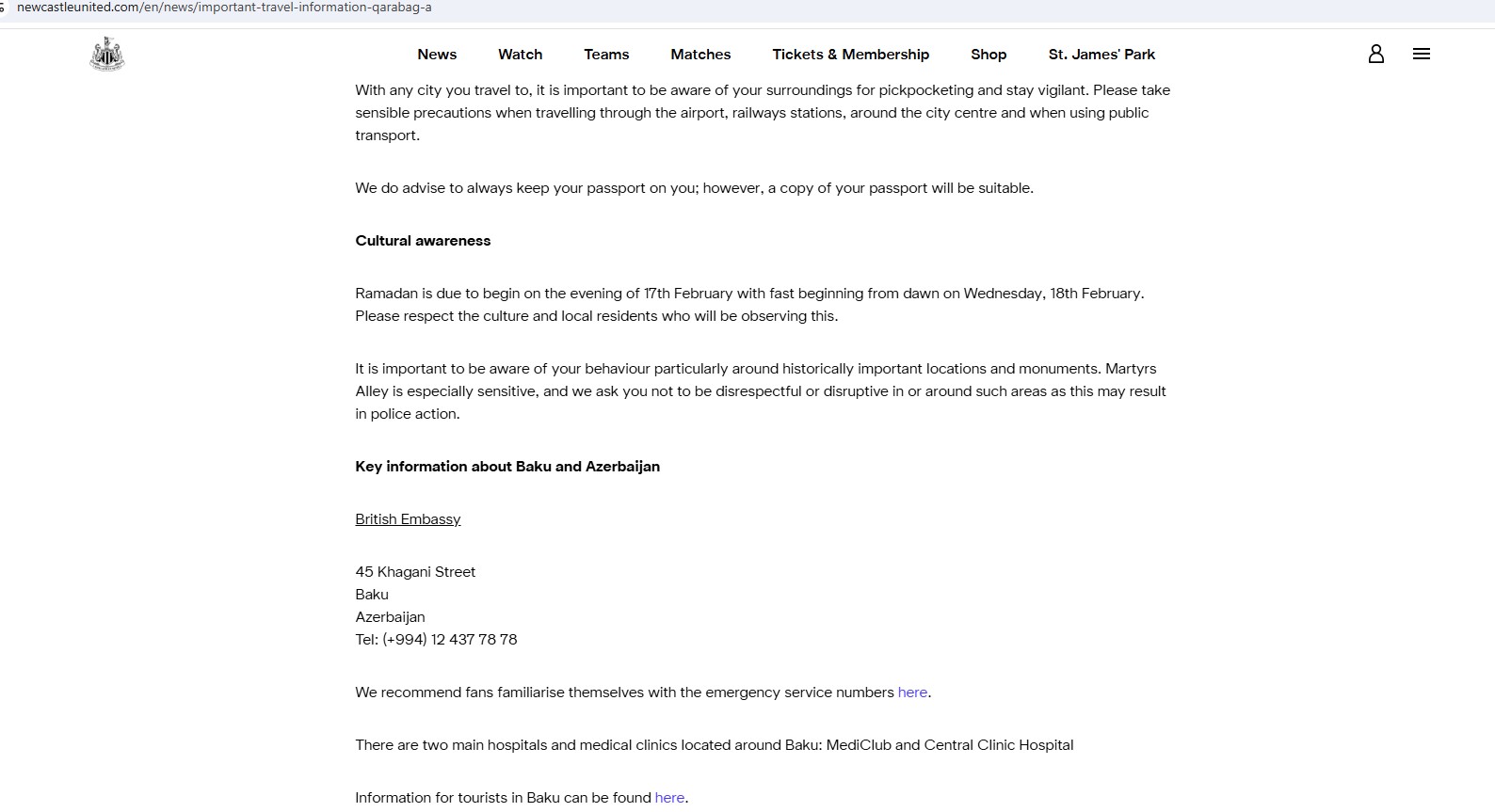Click "here" link for emergency service numbers
Screen dimensions: 1495x812
pos(912,693)
